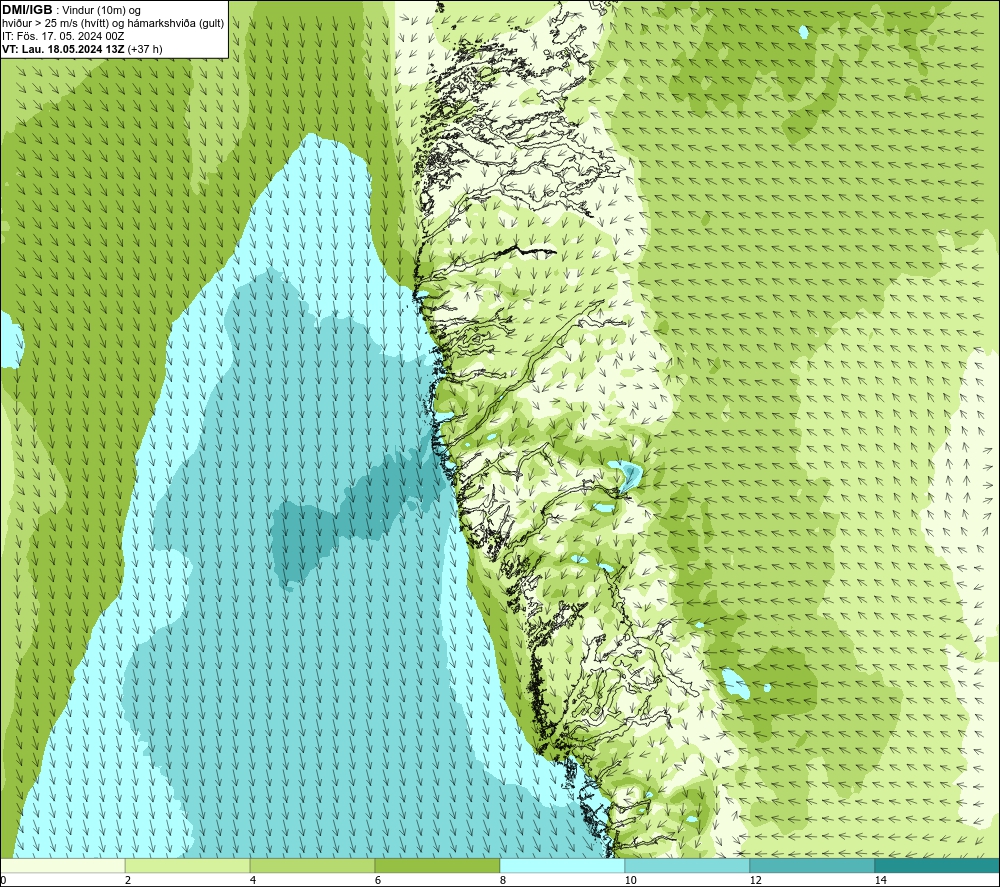Click the legend scale label '2'

click(x=128, y=880)
